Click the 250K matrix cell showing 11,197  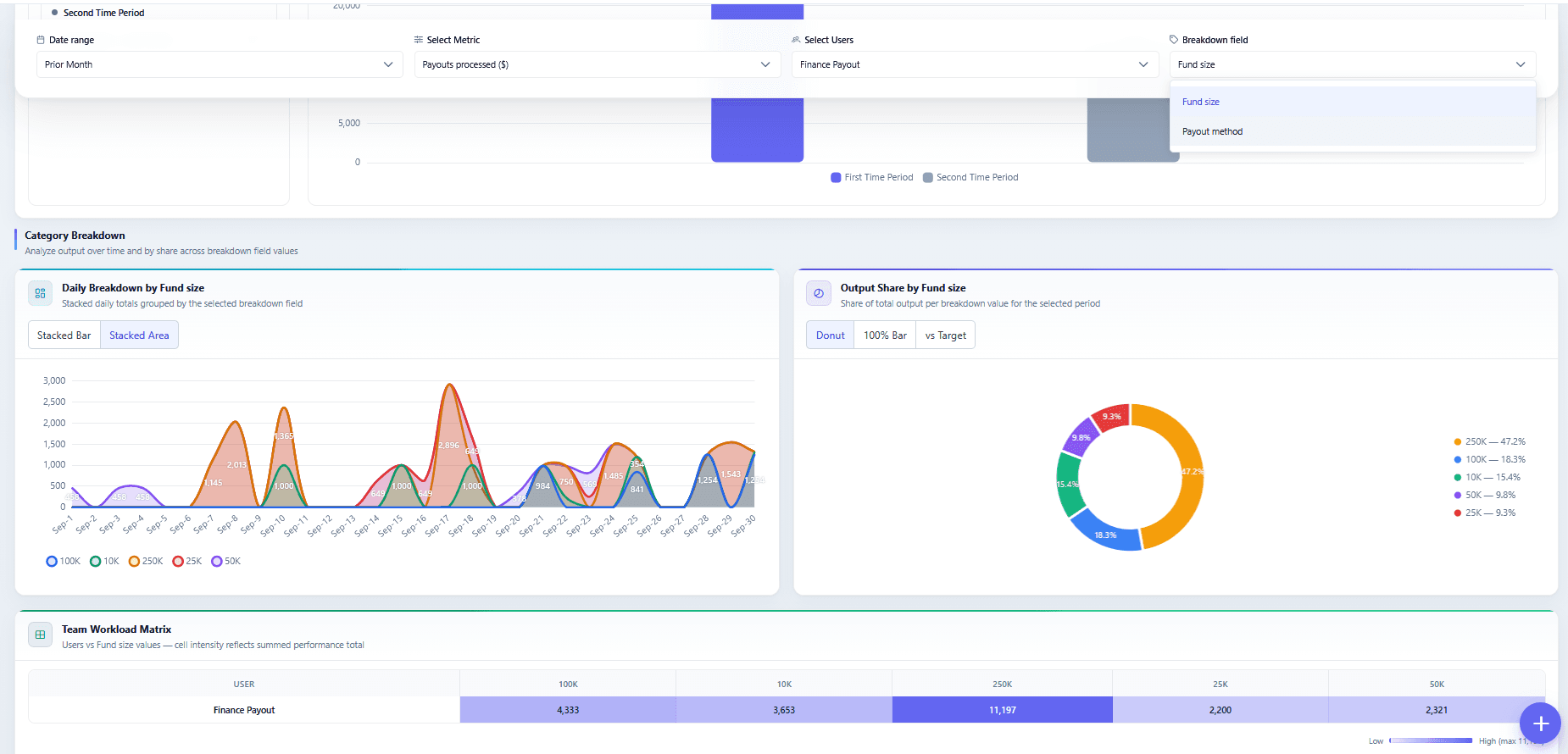point(1002,710)
